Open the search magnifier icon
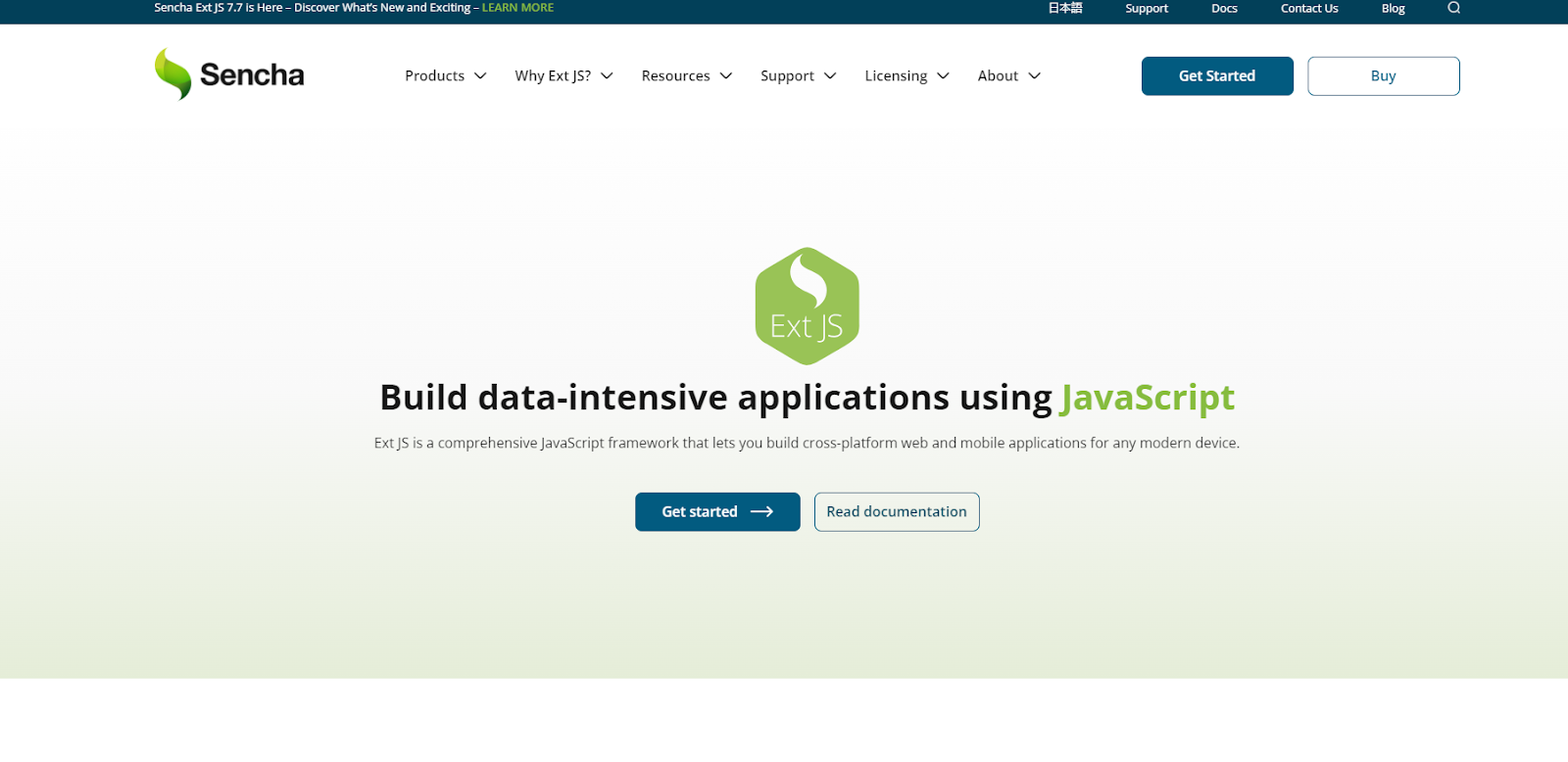The height and width of the screenshot is (762, 1568). coord(1454,8)
